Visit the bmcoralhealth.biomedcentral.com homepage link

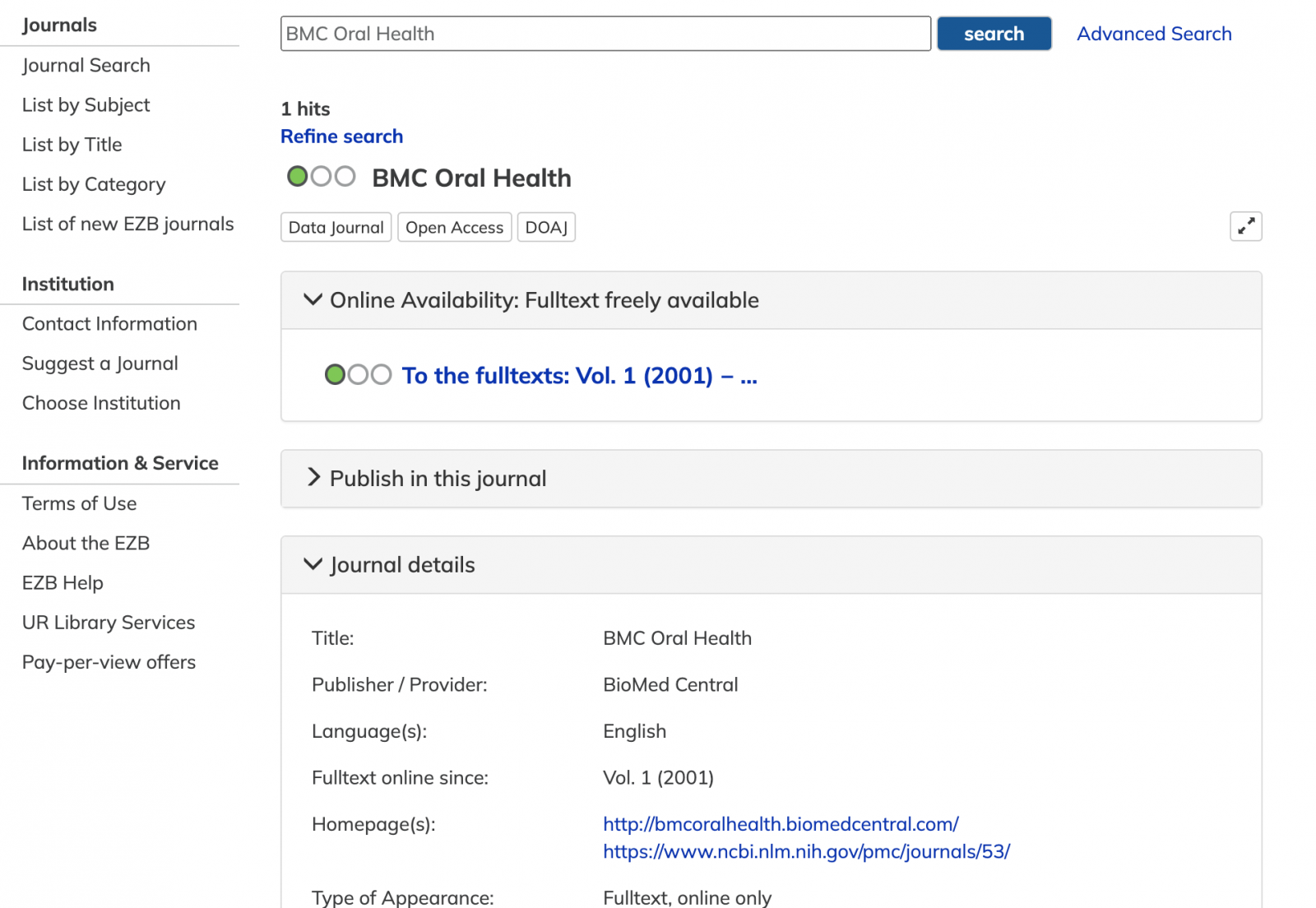[x=781, y=824]
